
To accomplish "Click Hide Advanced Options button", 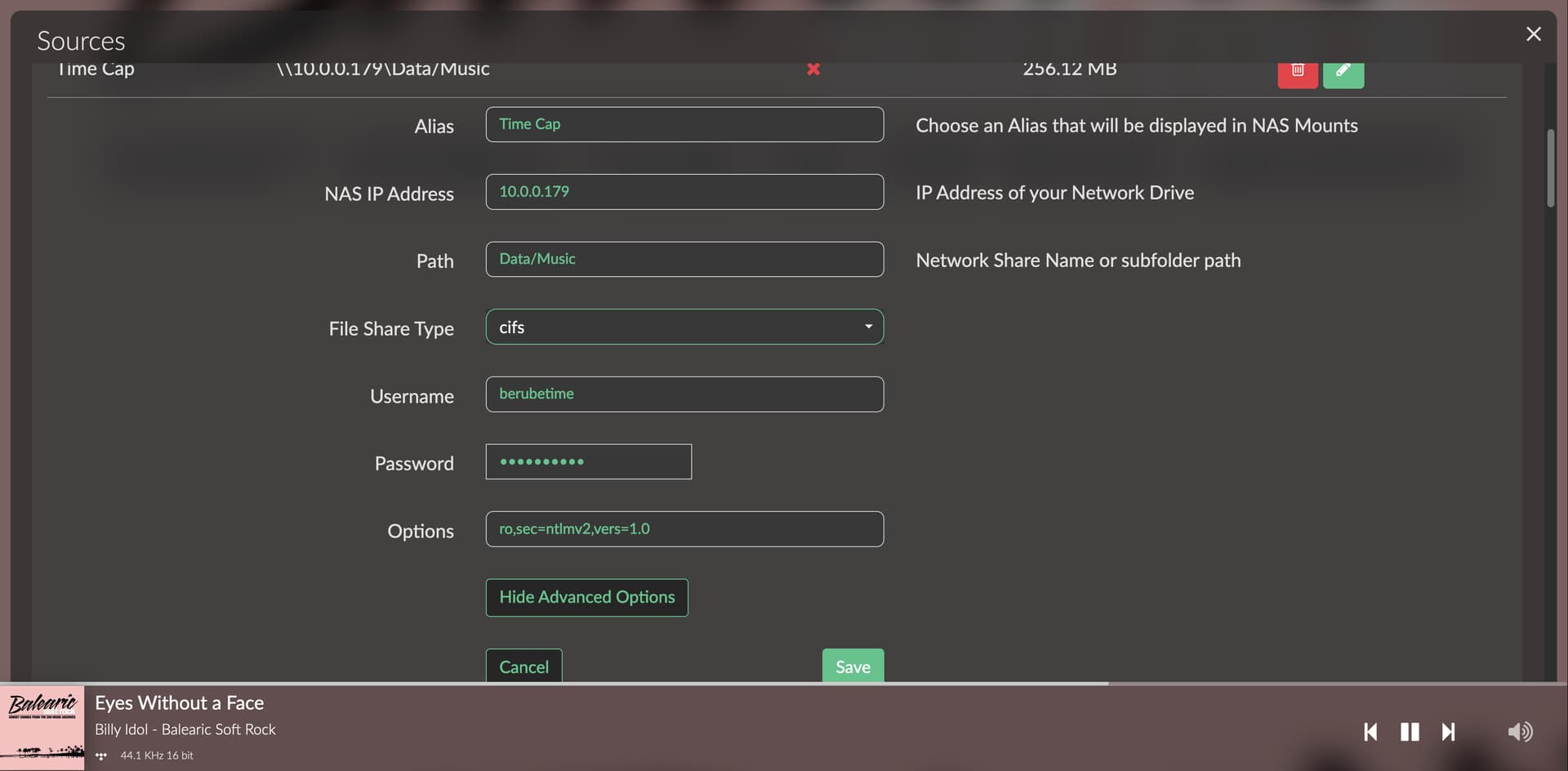I will (586, 598).
